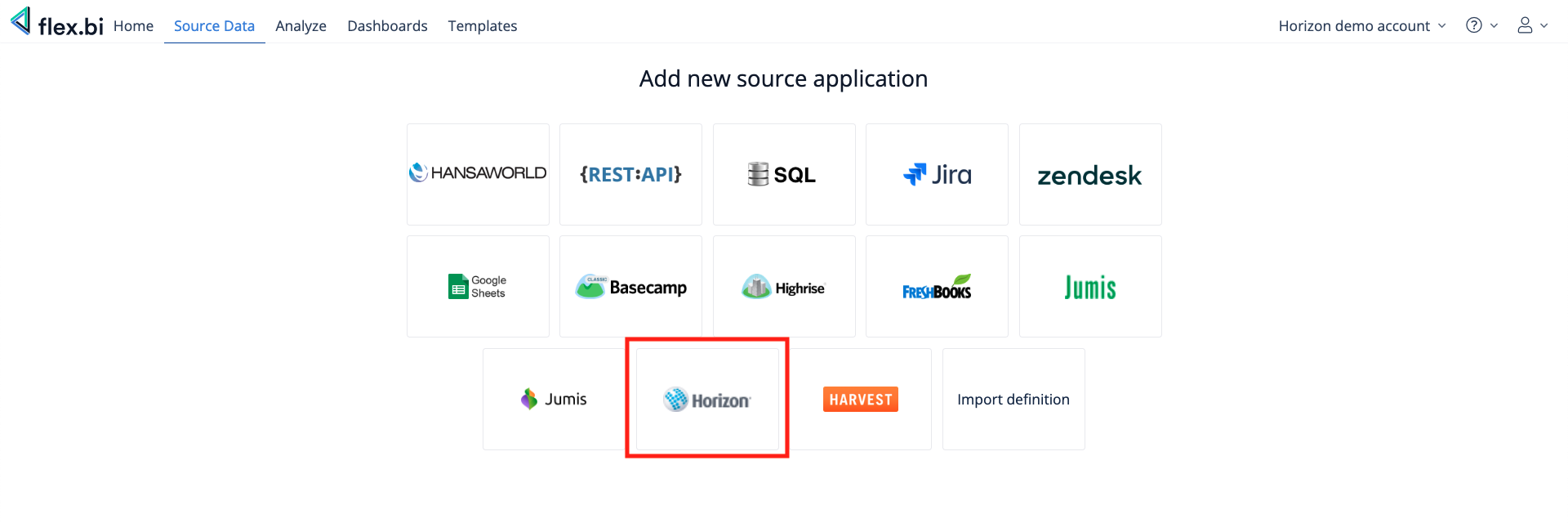Choose the REST API source tile
The width and height of the screenshot is (1568, 523).
[x=630, y=174]
